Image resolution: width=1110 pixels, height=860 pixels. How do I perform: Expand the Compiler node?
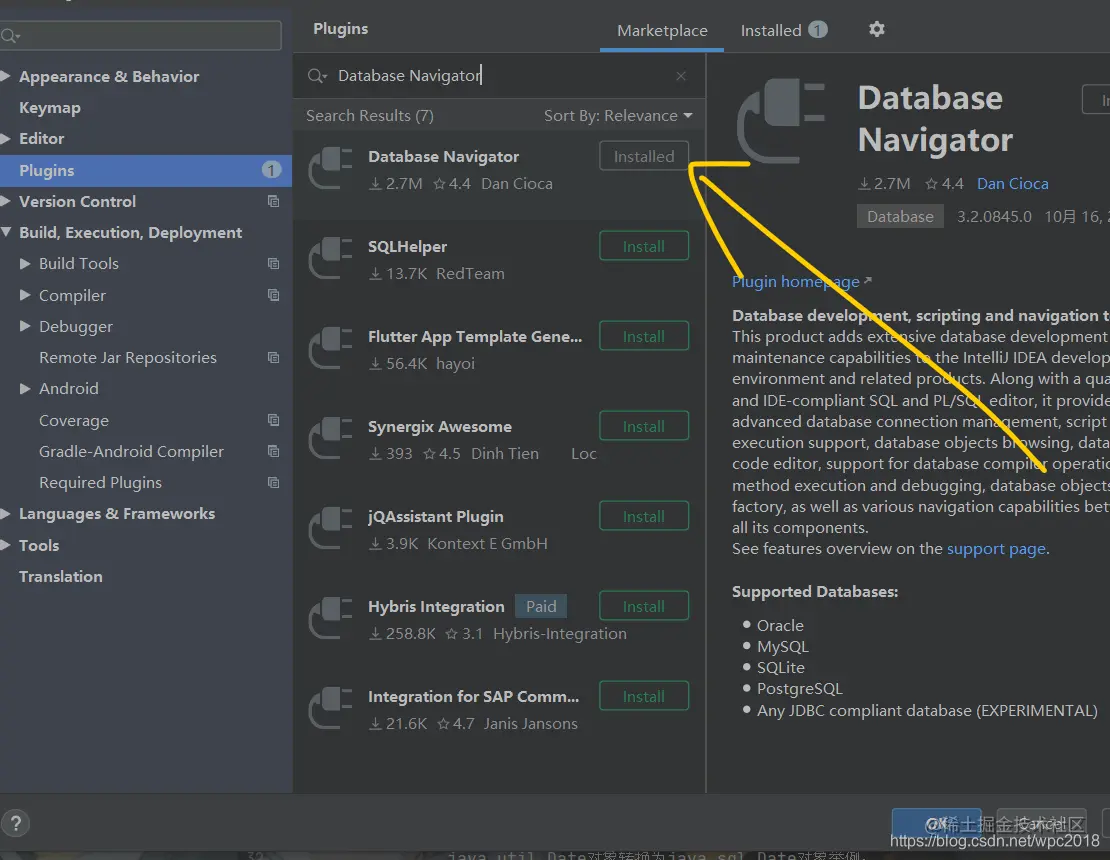pos(25,294)
